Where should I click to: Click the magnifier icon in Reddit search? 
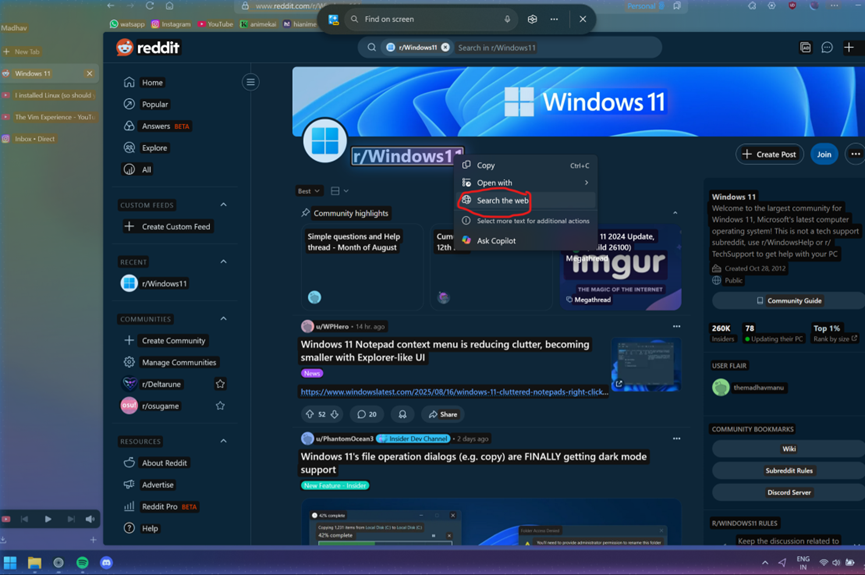[x=372, y=47]
